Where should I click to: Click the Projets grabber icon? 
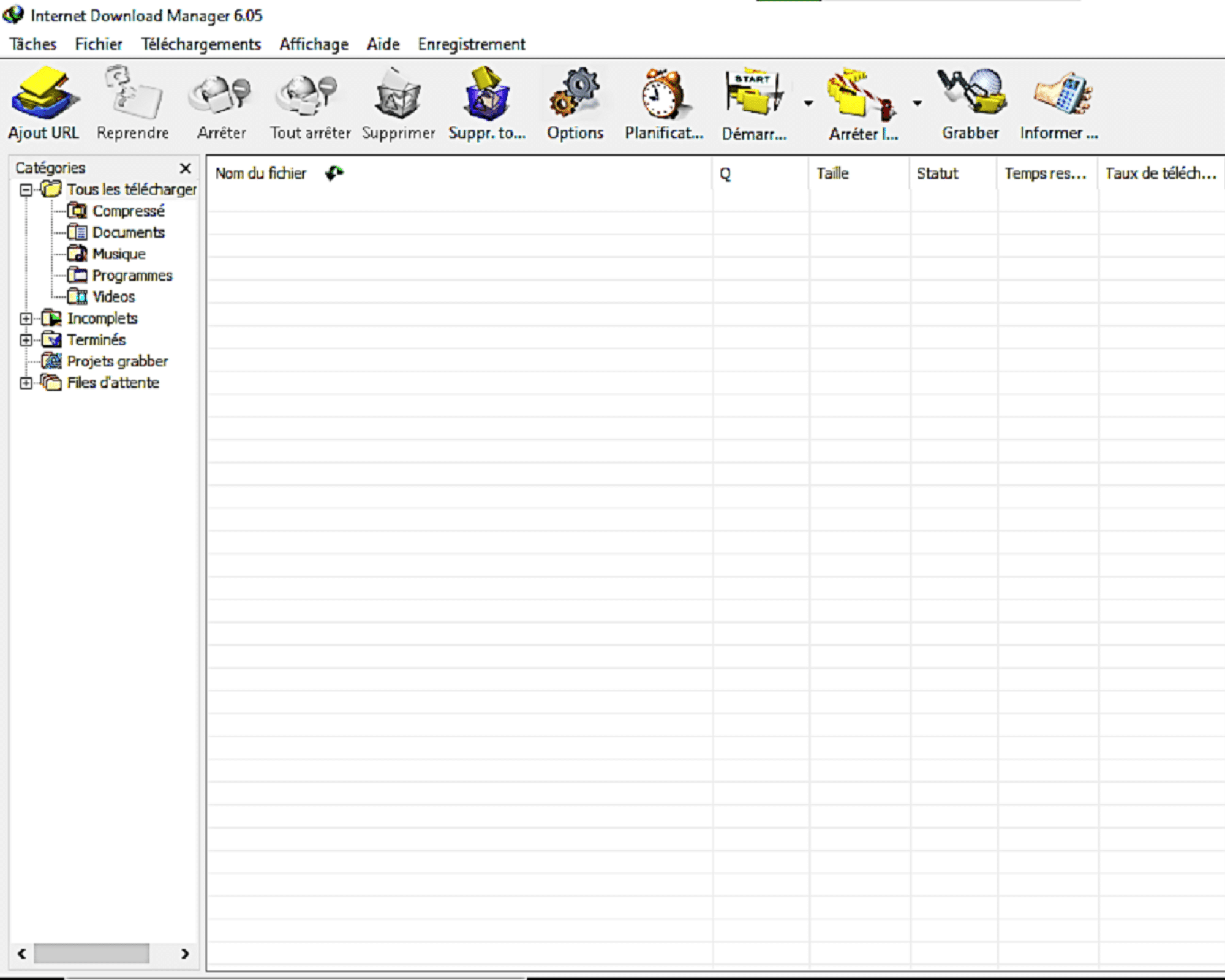(51, 361)
